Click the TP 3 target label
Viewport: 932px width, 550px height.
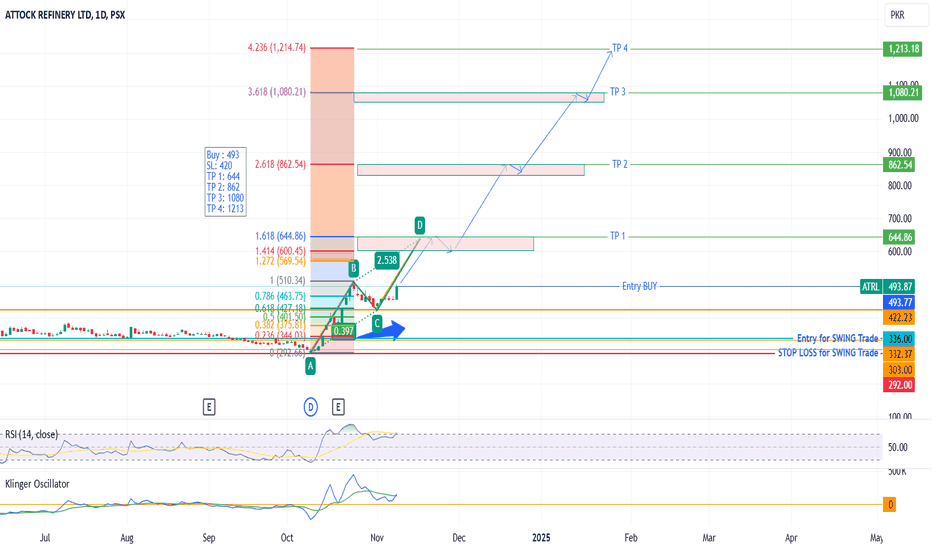click(618, 92)
